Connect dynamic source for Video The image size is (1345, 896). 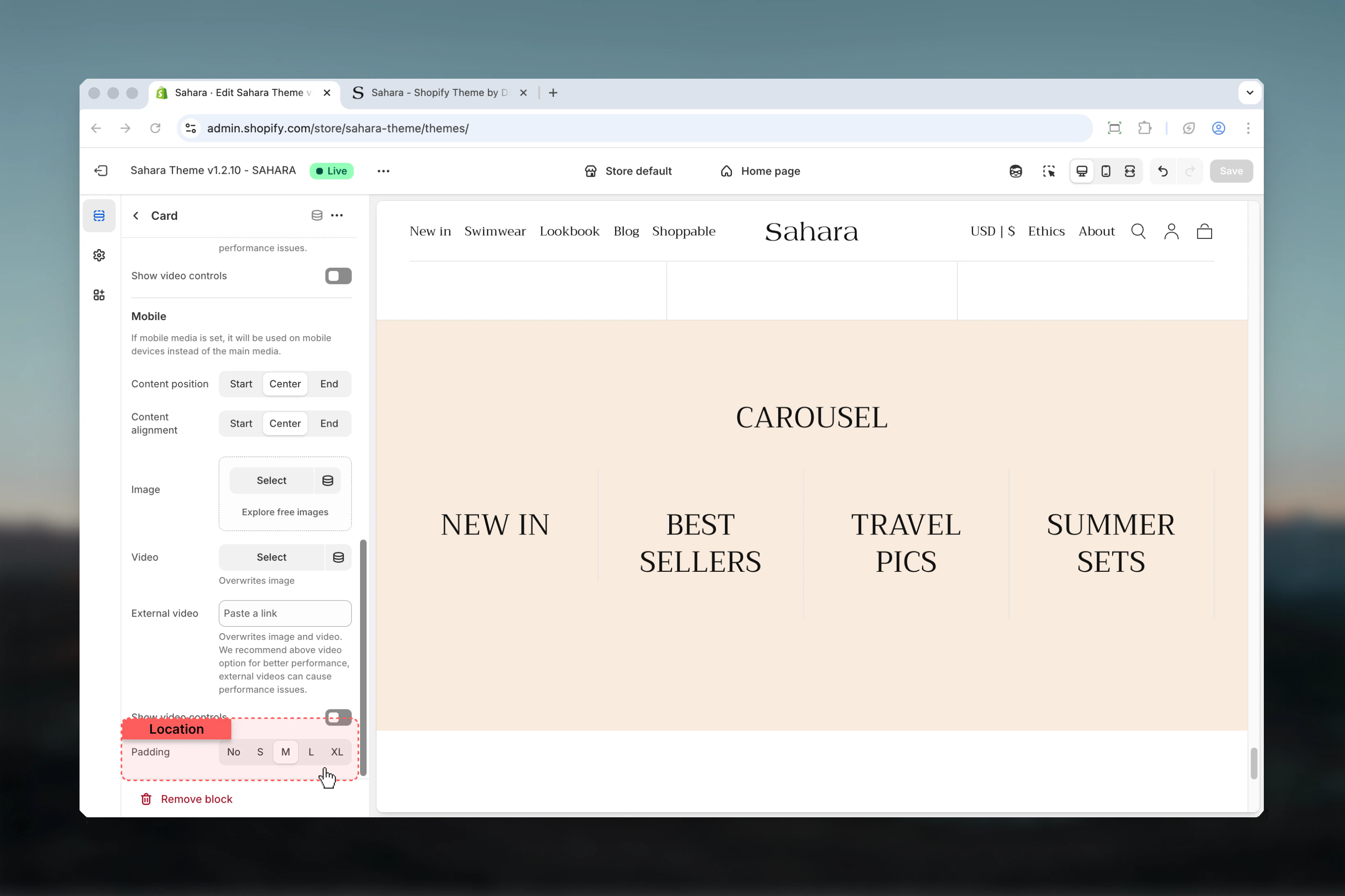(338, 557)
